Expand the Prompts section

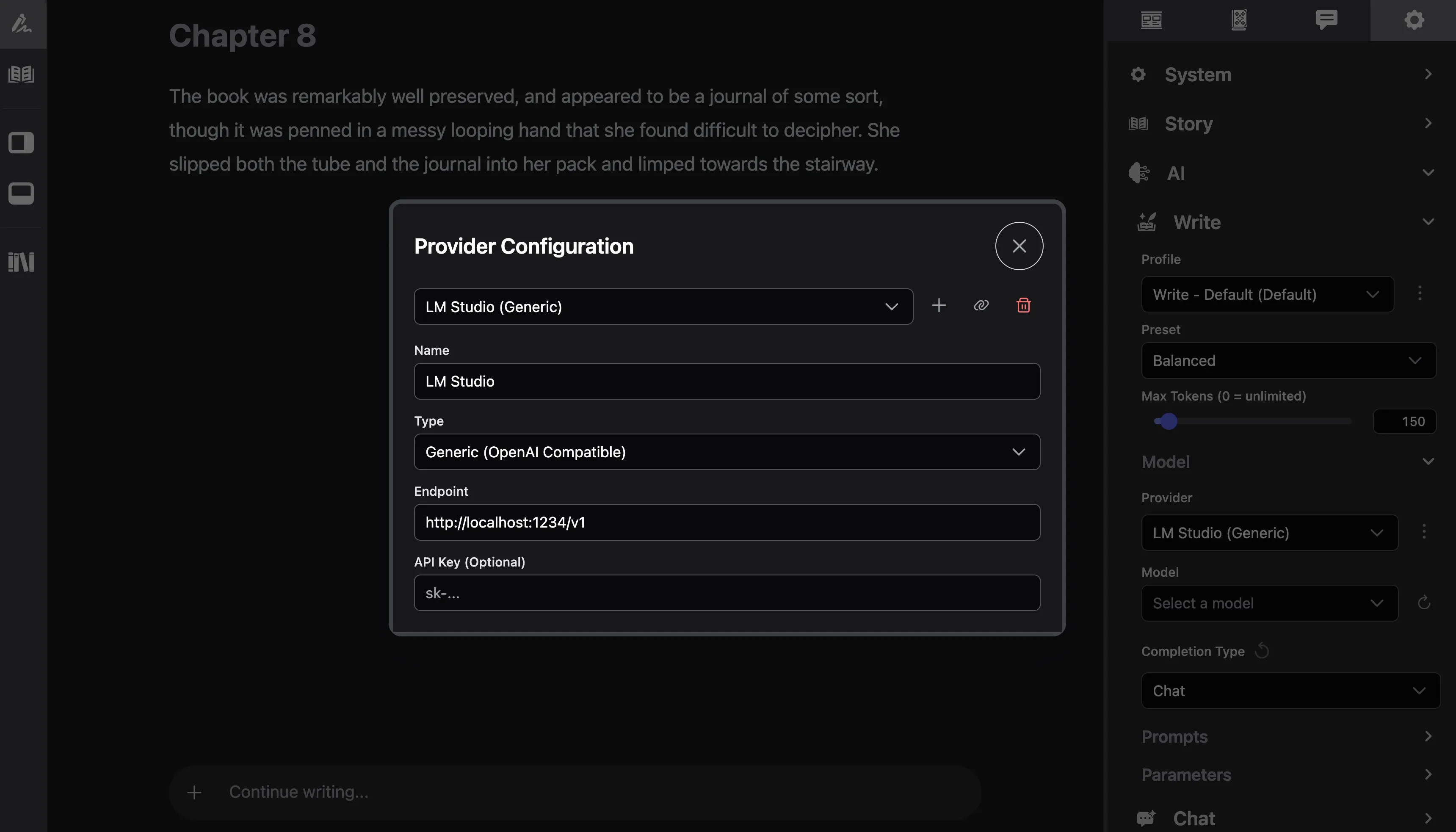(1287, 736)
